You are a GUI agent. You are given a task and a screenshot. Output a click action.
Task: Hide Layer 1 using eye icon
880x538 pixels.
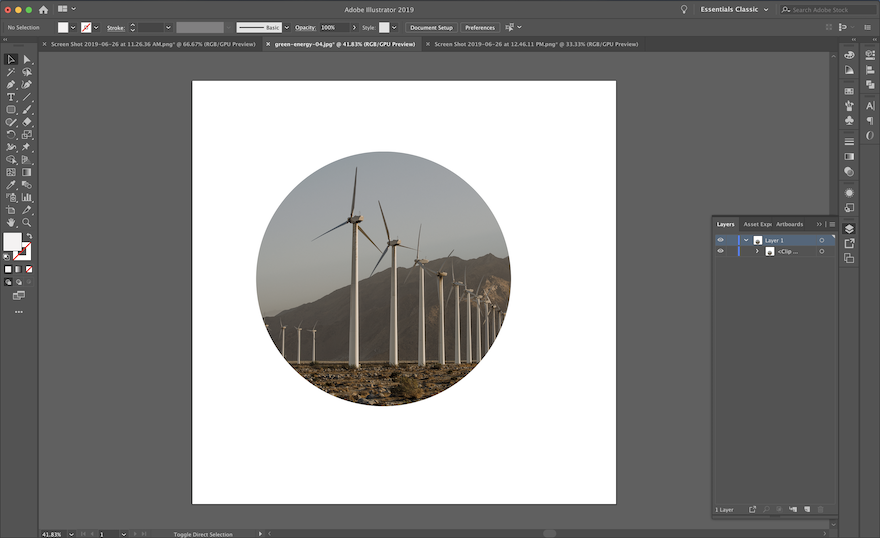click(x=720, y=240)
